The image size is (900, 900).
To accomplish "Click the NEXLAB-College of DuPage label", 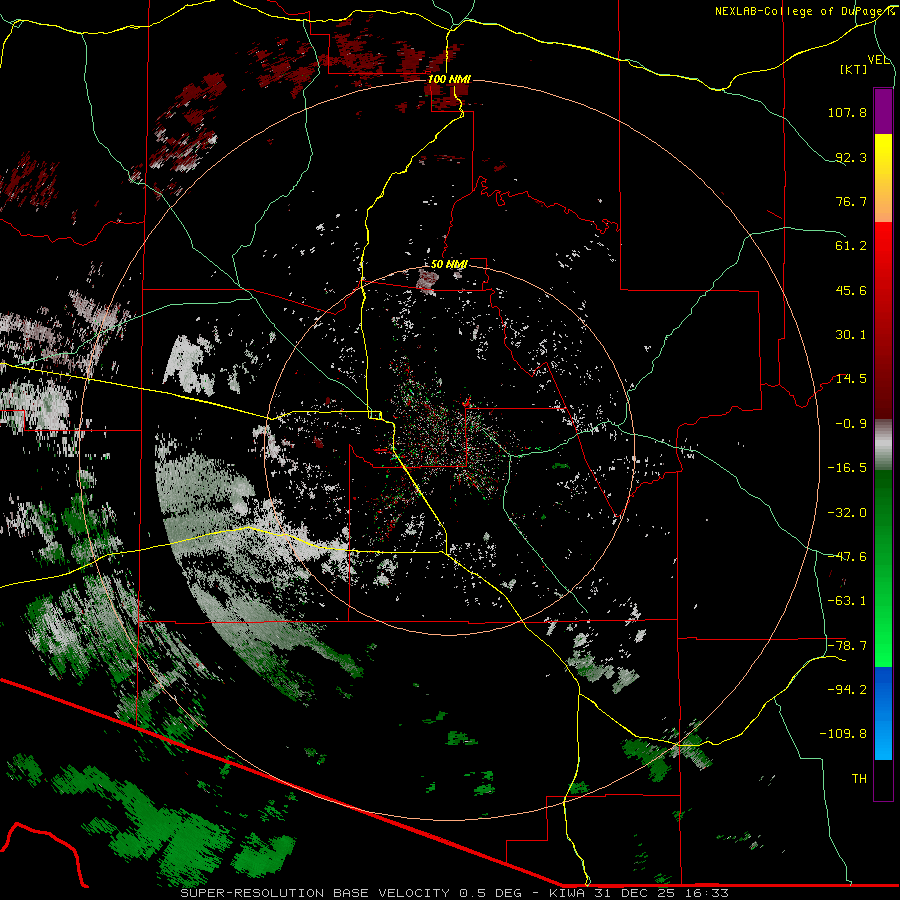I will pyautogui.click(x=805, y=11).
